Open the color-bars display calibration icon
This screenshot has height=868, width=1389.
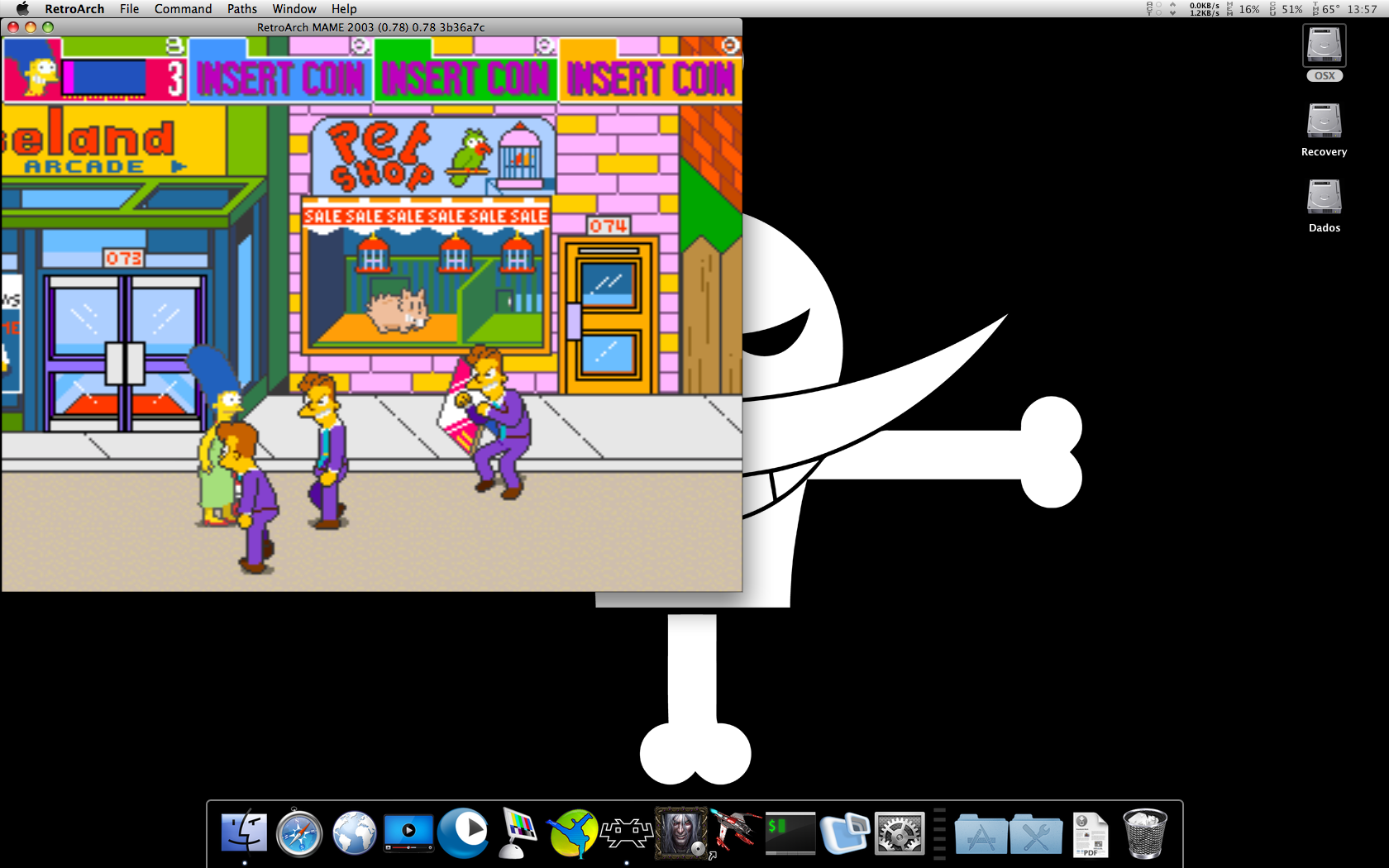(518, 833)
